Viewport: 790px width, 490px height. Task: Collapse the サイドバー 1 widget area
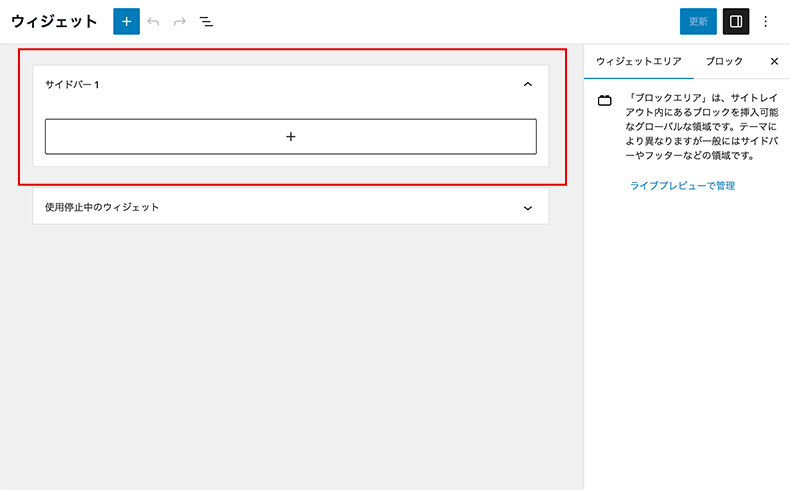(528, 84)
